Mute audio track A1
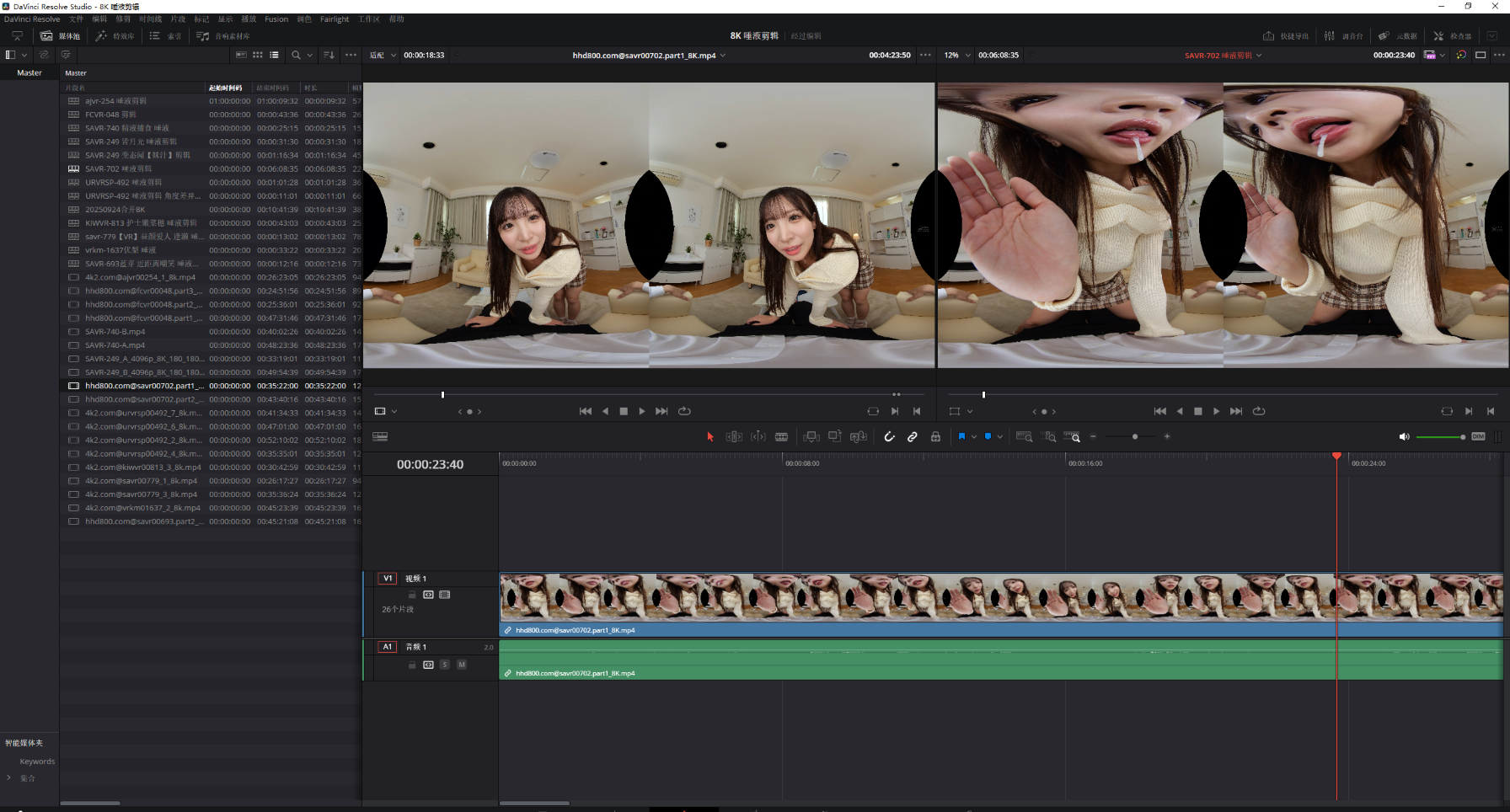Image resolution: width=1510 pixels, height=812 pixels. tap(462, 665)
